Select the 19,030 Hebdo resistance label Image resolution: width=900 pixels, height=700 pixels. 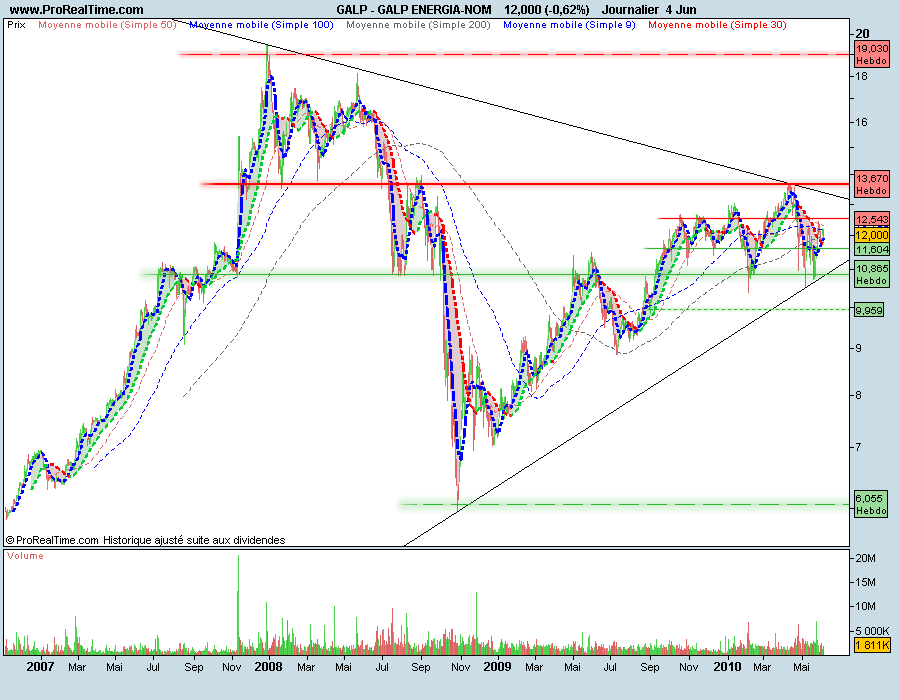872,55
